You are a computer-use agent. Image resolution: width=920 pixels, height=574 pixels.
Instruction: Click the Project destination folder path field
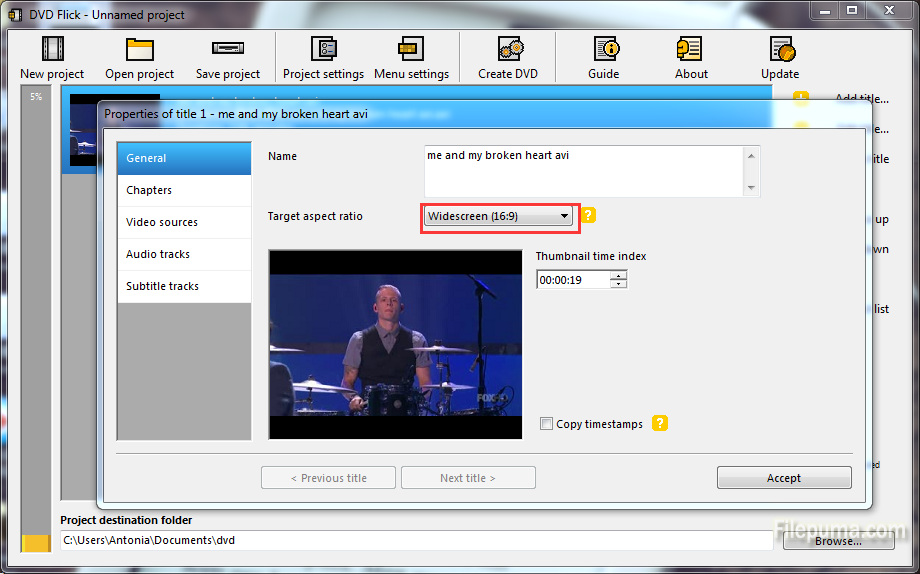coord(415,540)
